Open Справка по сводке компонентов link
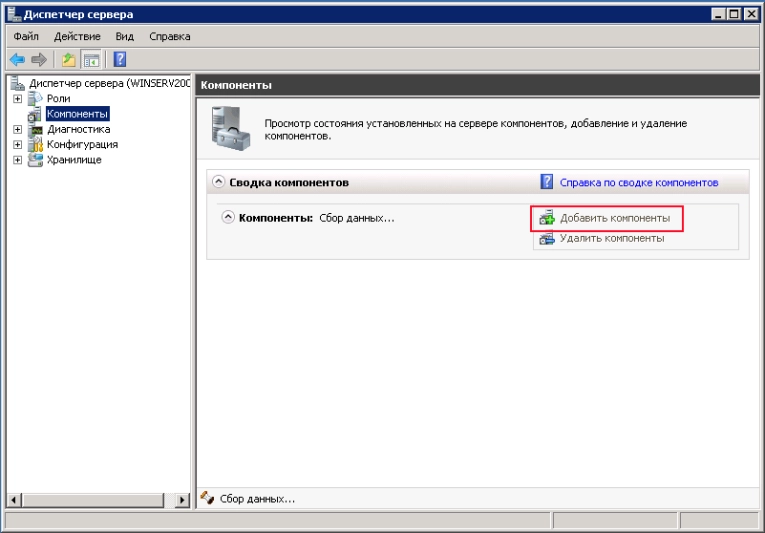The width and height of the screenshot is (765, 533). 639,183
